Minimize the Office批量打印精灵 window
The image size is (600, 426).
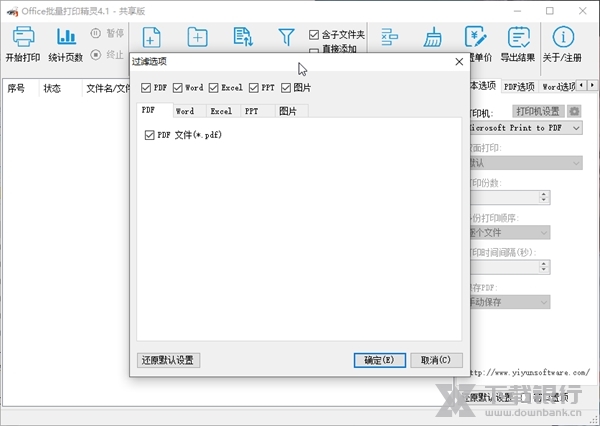click(x=517, y=11)
